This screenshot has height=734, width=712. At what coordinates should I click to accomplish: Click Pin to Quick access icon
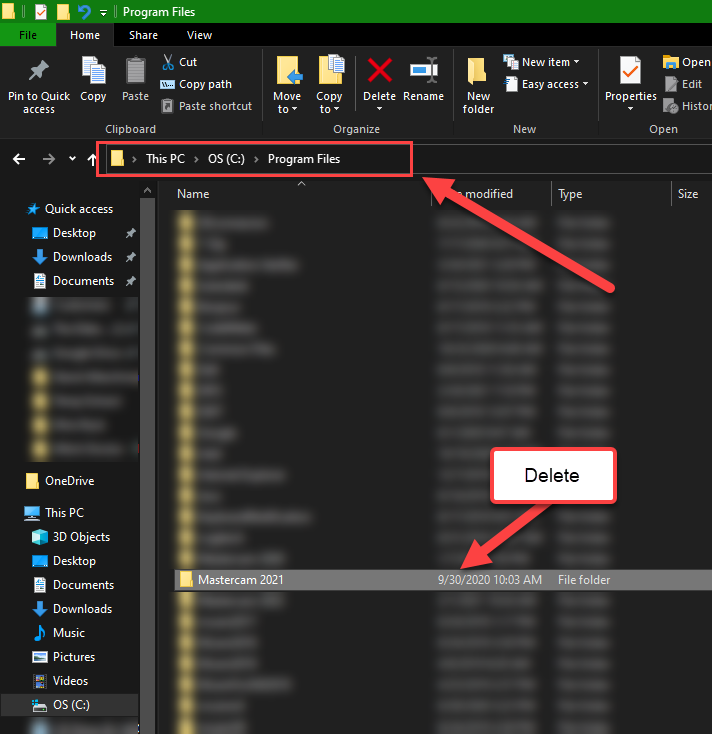click(38, 71)
